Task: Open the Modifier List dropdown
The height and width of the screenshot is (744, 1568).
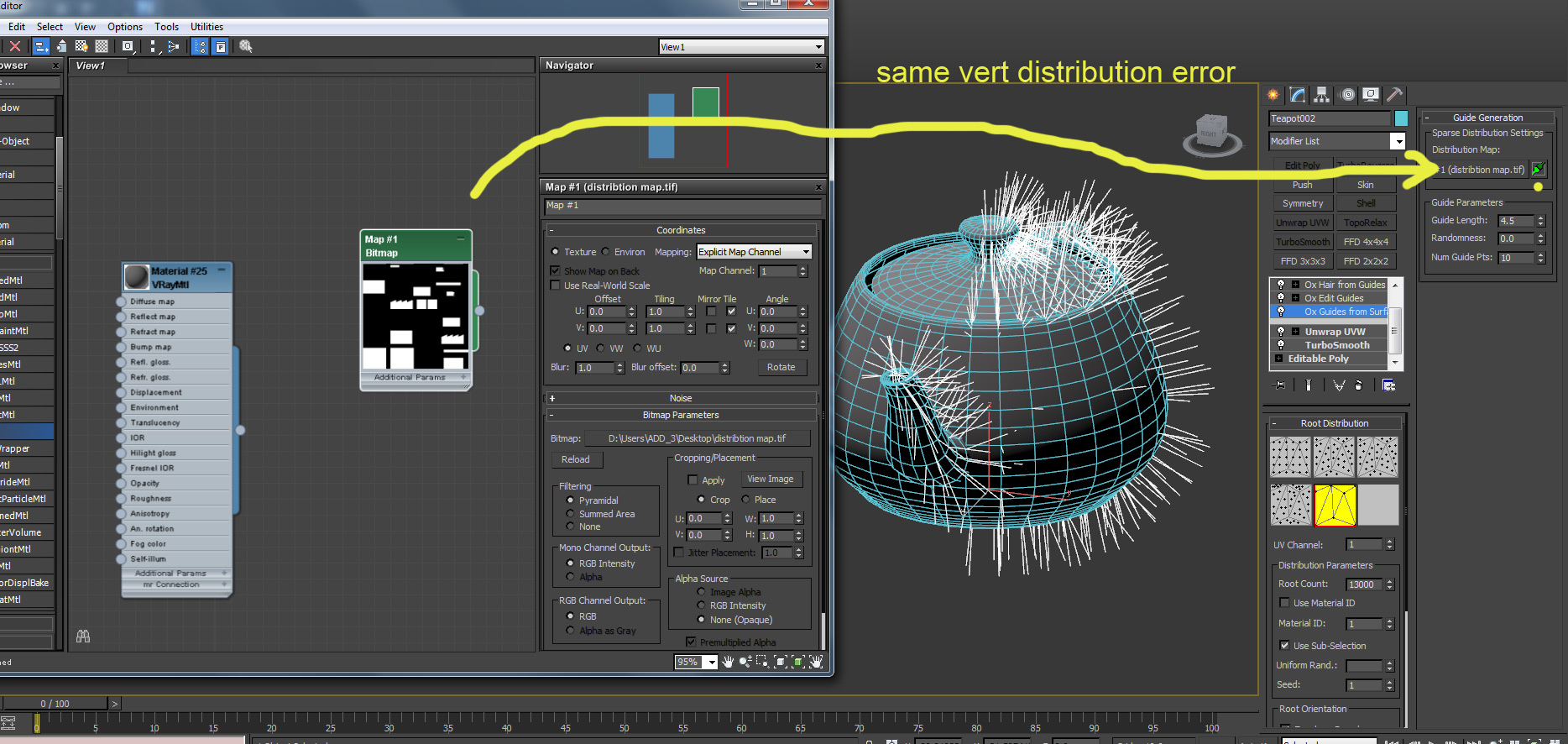Action: 1398,141
